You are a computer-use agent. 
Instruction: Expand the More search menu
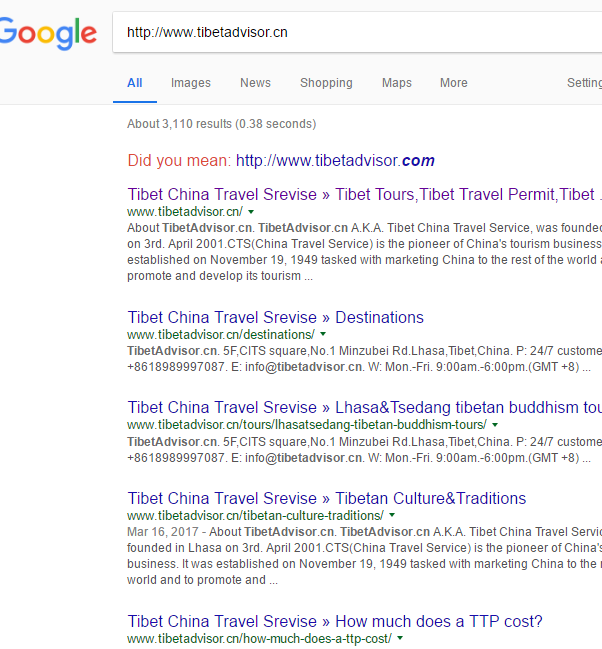tap(454, 83)
